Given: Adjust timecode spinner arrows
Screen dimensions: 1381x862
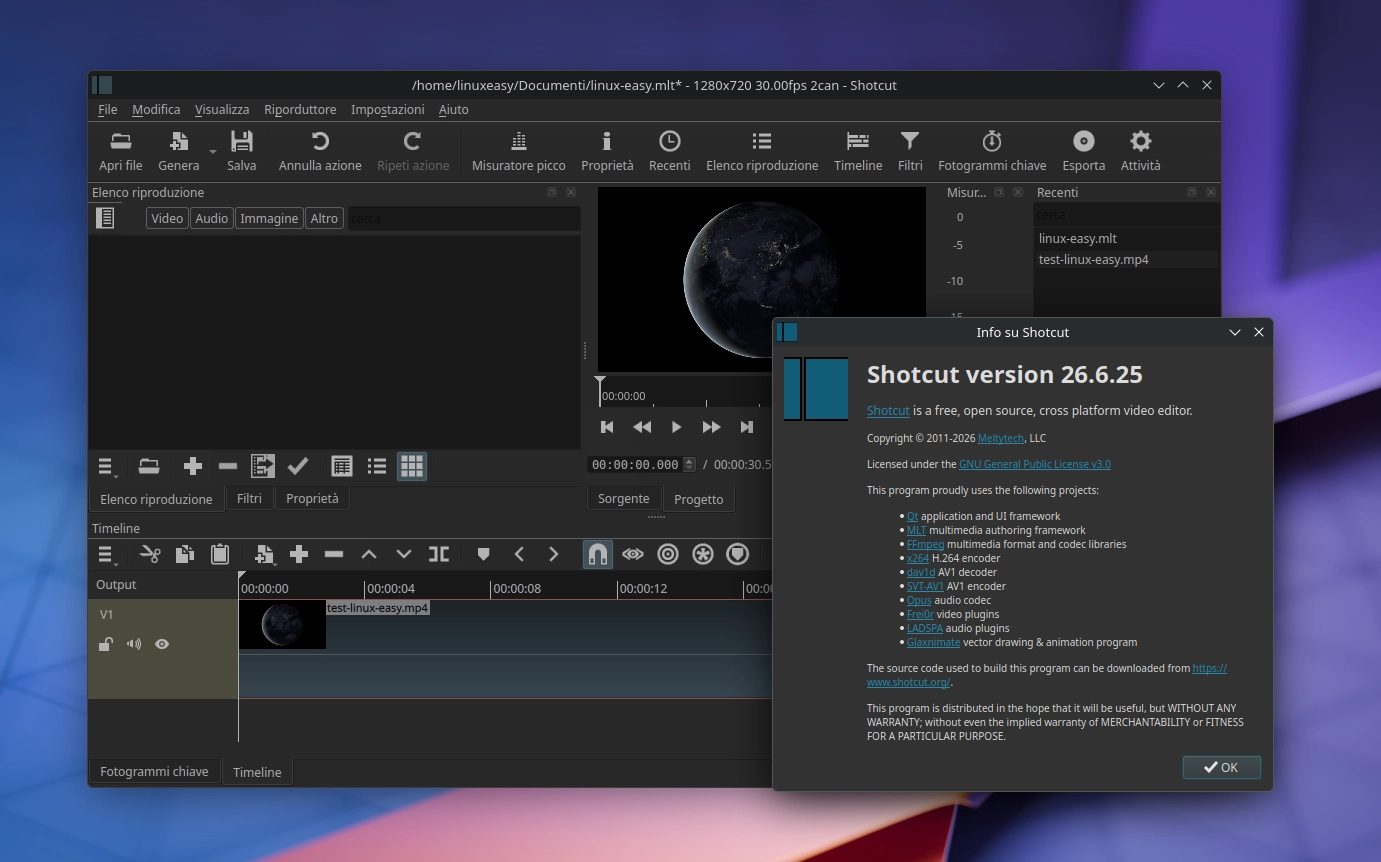Looking at the screenshot, I should (689, 465).
